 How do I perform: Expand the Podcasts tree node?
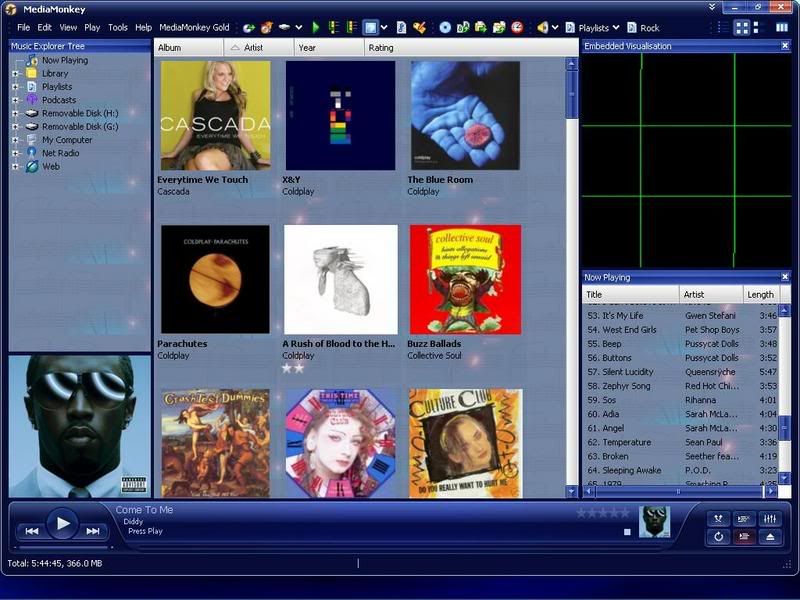pyautogui.click(x=15, y=100)
